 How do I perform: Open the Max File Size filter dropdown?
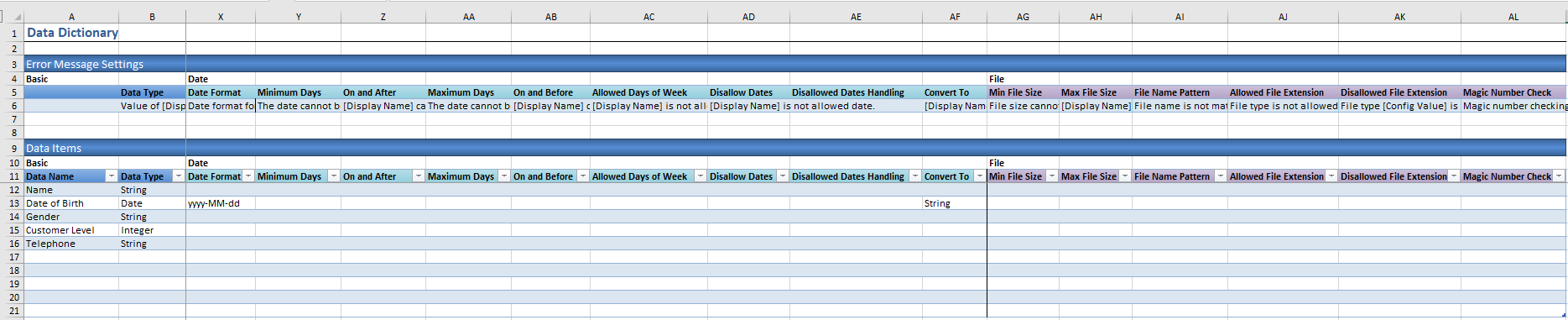1125,176
